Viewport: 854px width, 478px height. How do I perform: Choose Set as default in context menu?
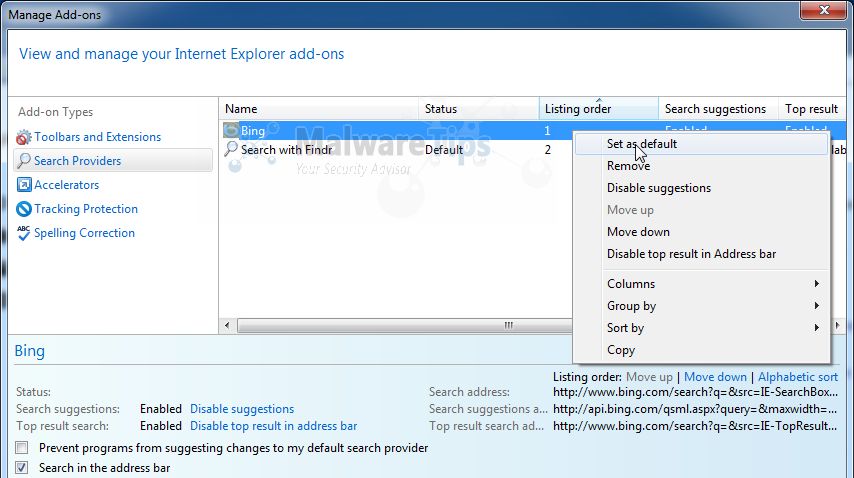pos(702,144)
